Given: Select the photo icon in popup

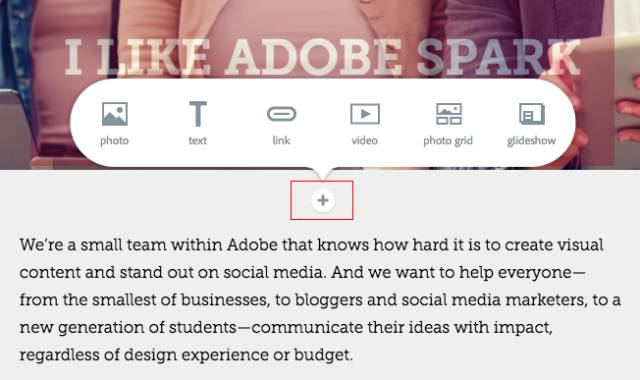Looking at the screenshot, I should (x=115, y=114).
